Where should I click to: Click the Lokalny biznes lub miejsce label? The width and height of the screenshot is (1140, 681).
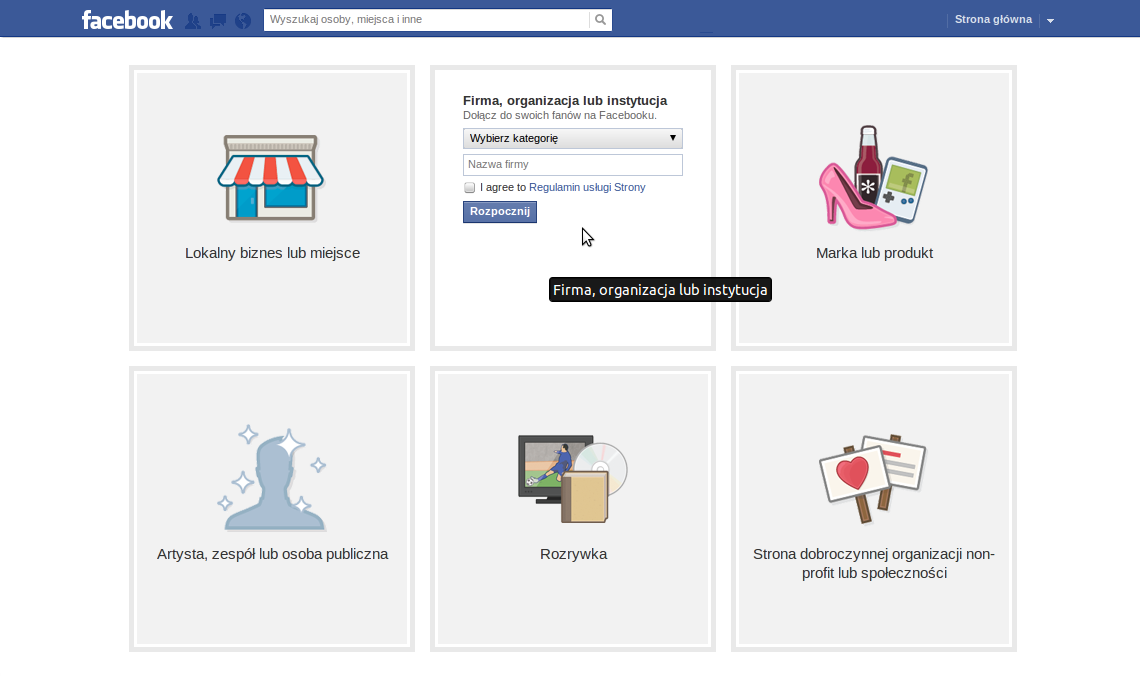click(273, 253)
